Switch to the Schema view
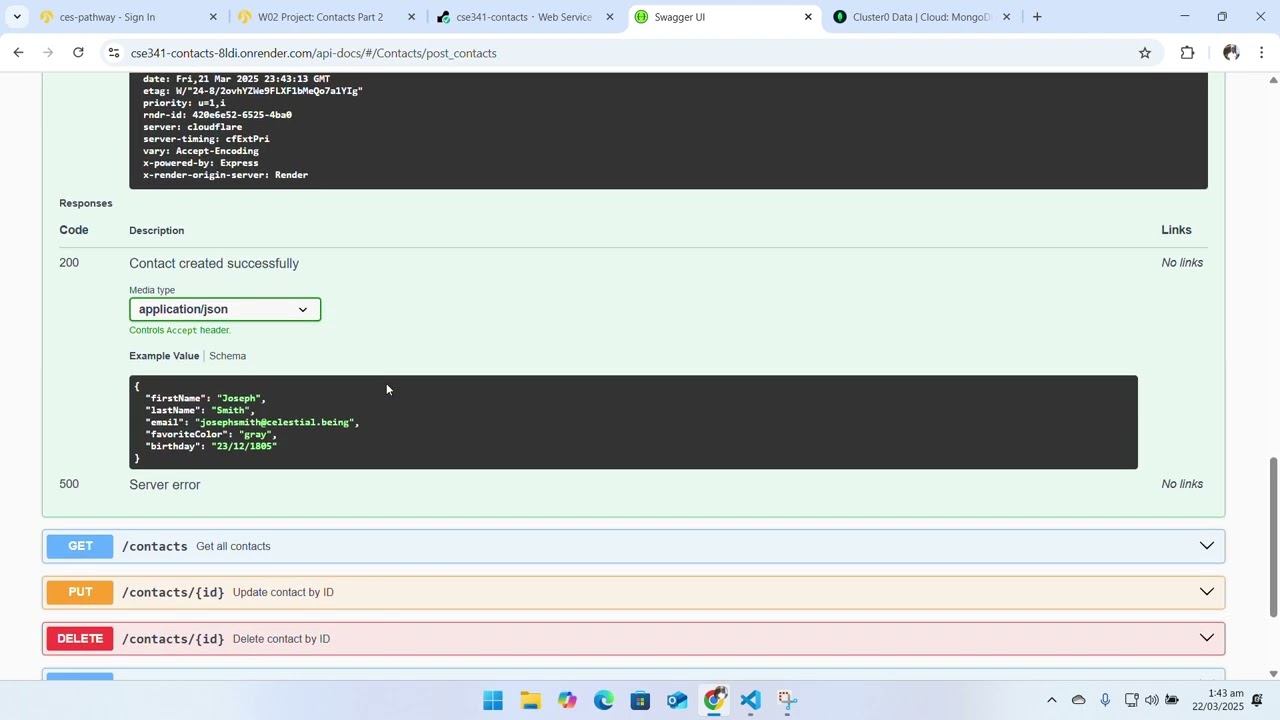This screenshot has height=720, width=1280. pos(227,356)
